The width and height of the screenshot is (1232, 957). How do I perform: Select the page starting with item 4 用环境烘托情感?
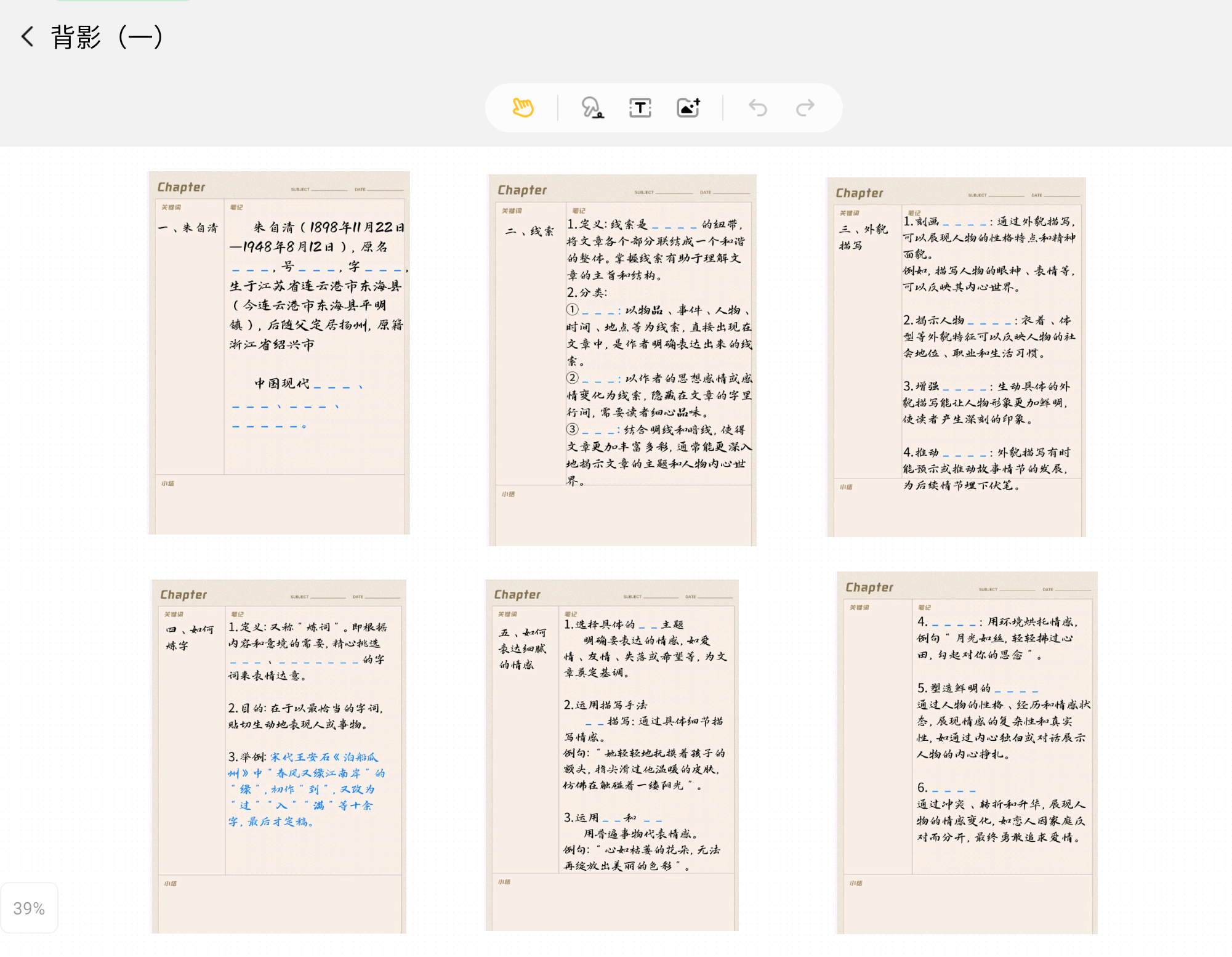click(967, 752)
